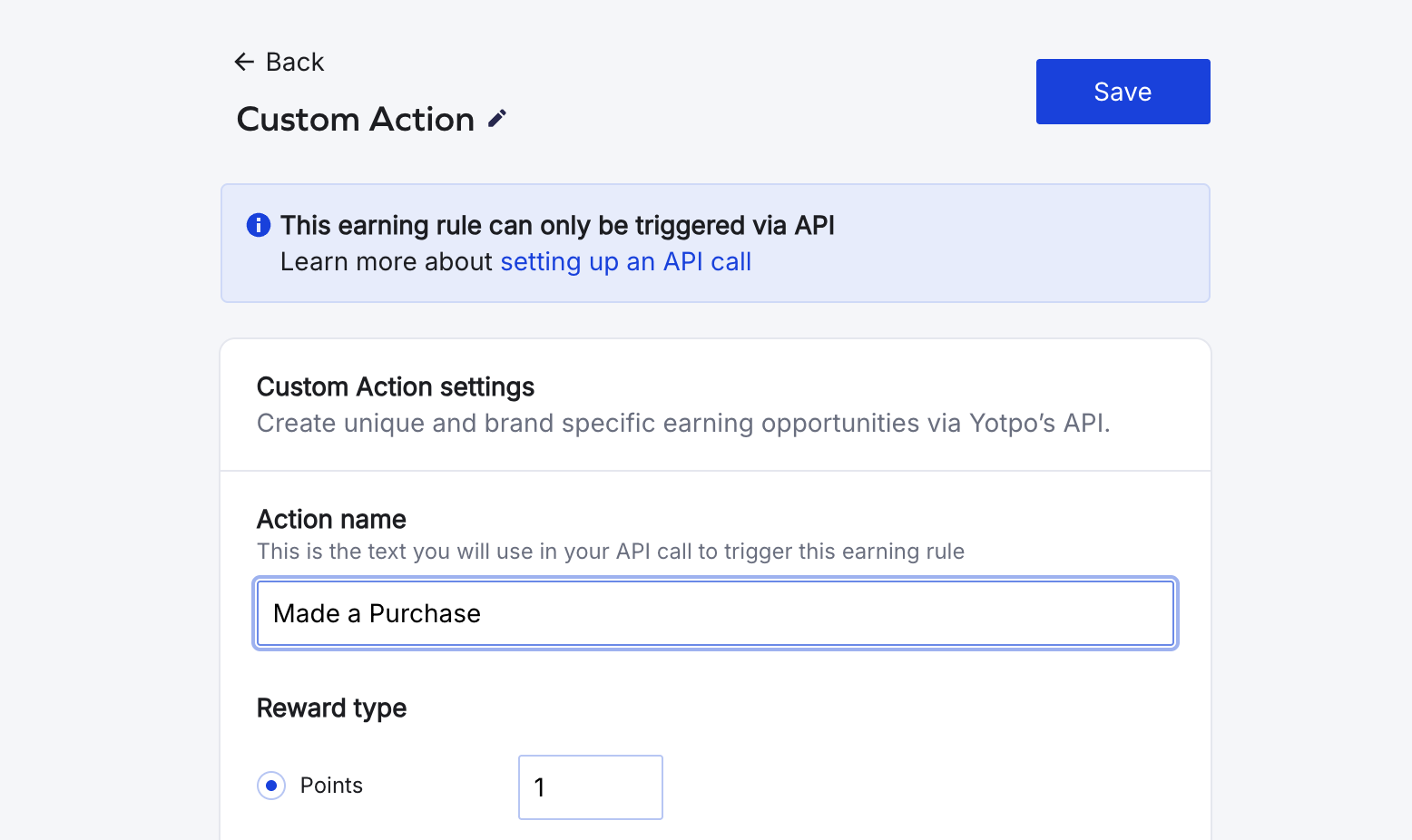Open the "setting up an API call" link
This screenshot has width=1412, height=840.
pyautogui.click(x=625, y=262)
